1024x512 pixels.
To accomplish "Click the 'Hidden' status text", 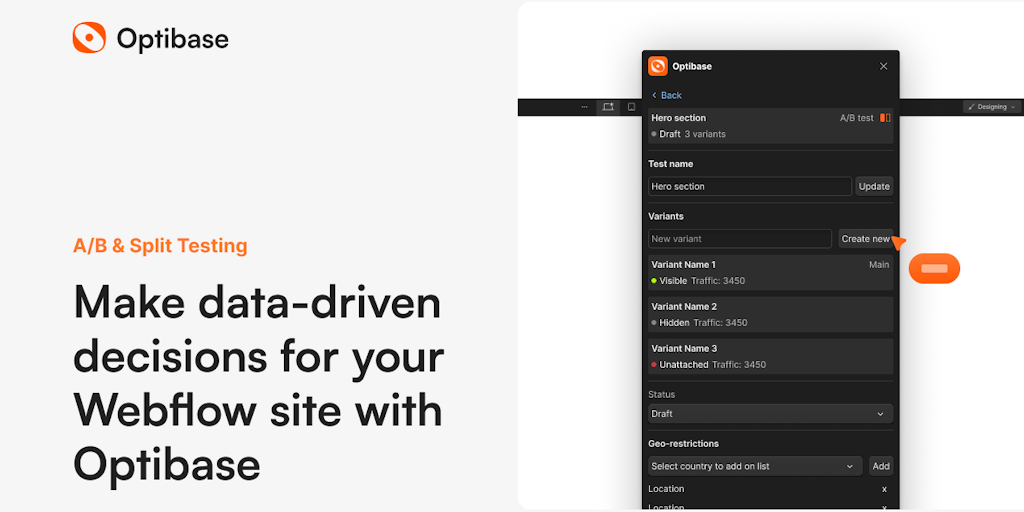I will pyautogui.click(x=674, y=323).
